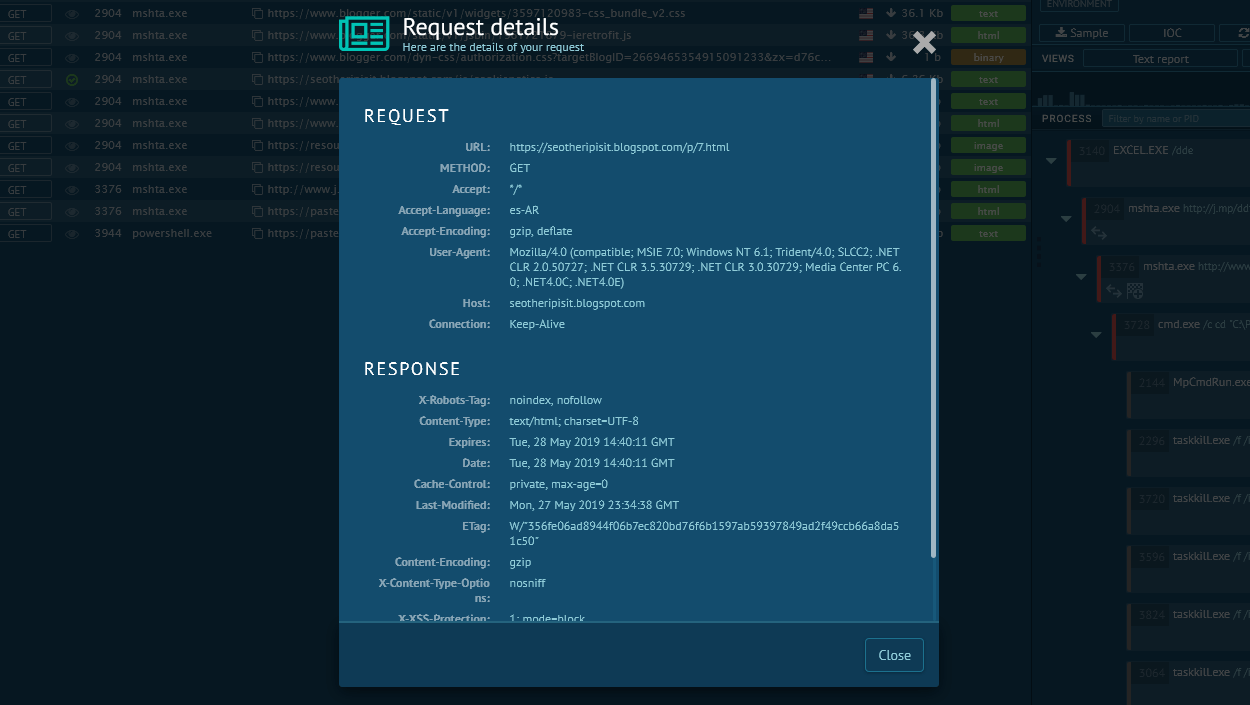Toggle the eye icon in the powershell.exe row
The height and width of the screenshot is (705, 1250).
72,234
